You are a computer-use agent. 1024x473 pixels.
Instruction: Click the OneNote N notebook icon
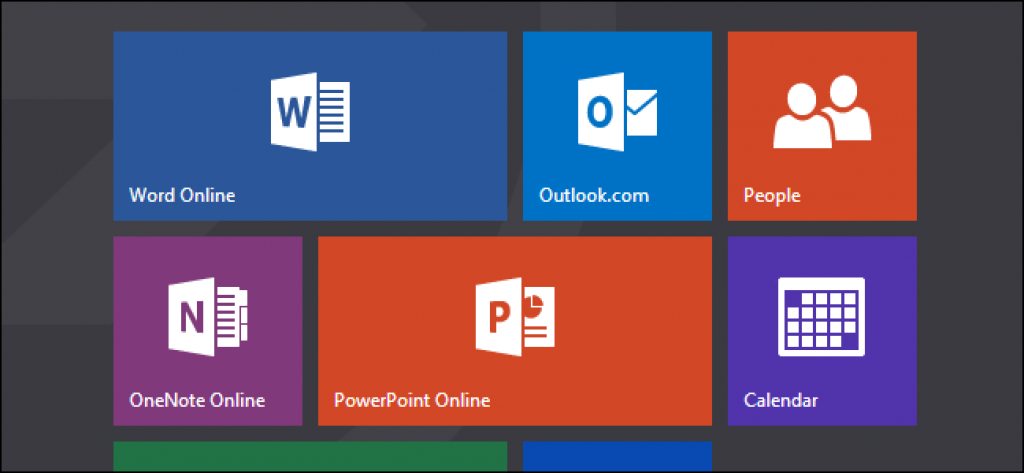click(x=207, y=316)
